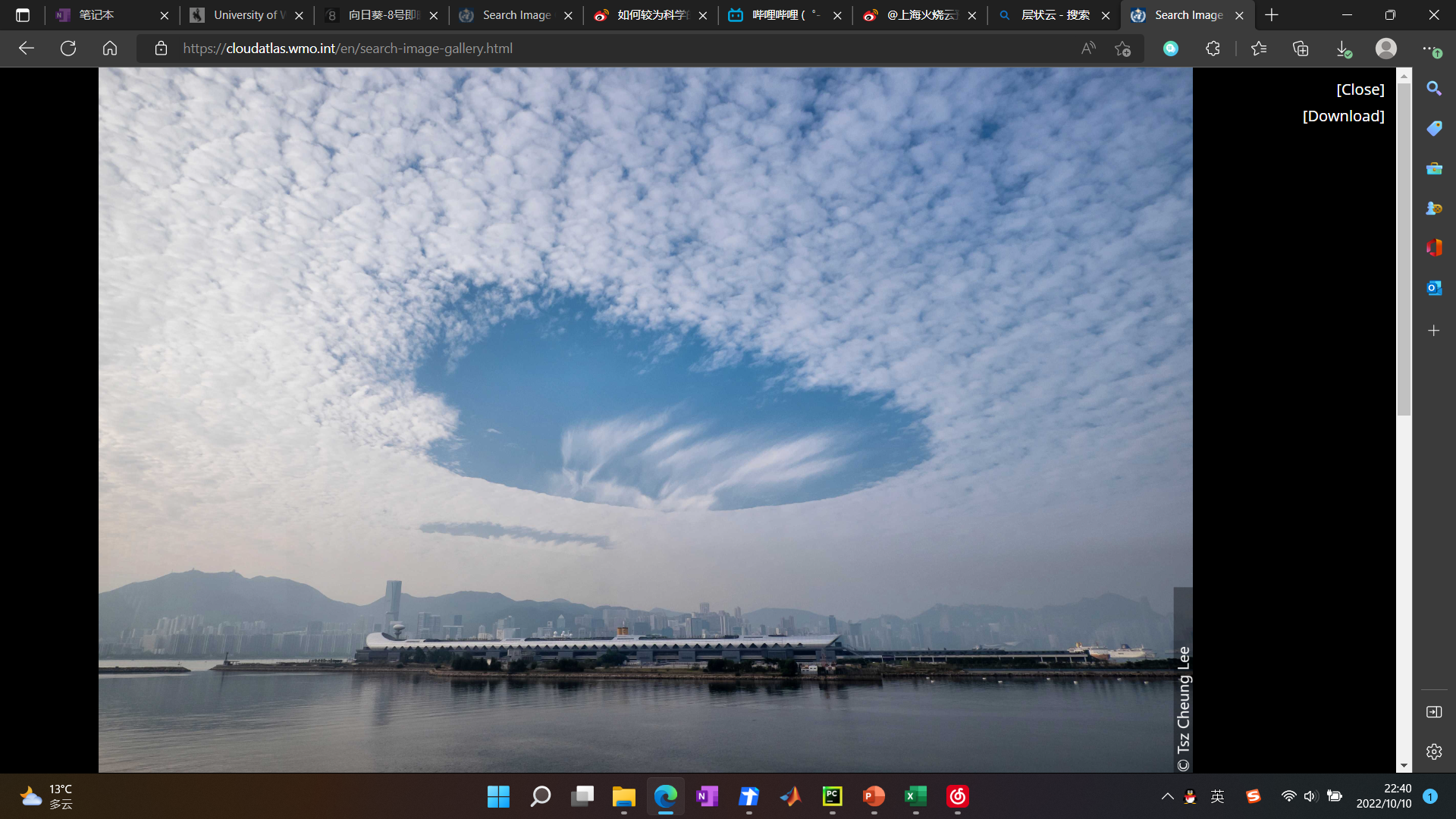Click the page vertical scrollbar thumb
The height and width of the screenshot is (819, 1456).
click(1404, 250)
